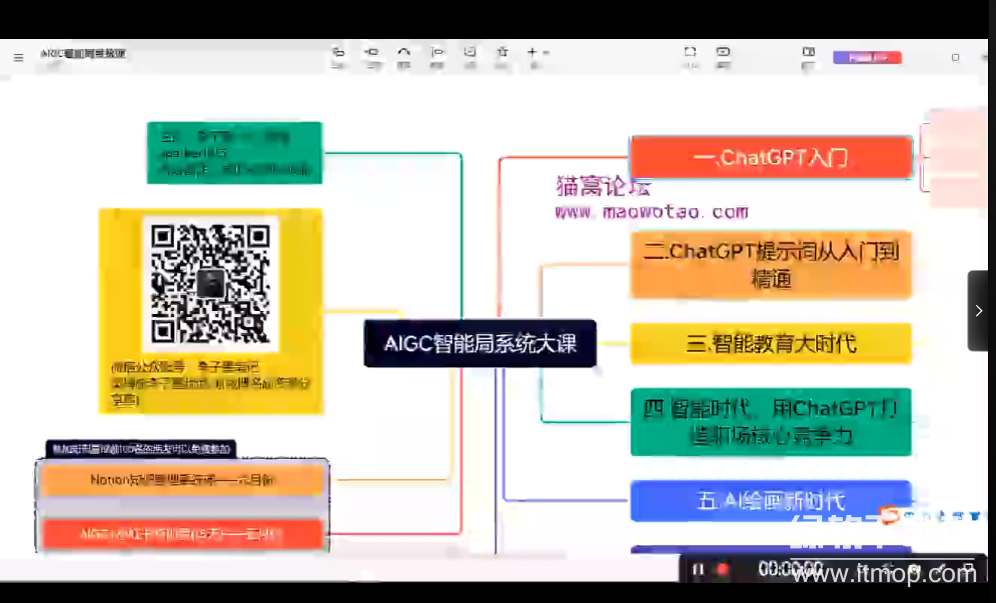Open the hamburger menu at top left
Screen dimensions: 996x603
click(18, 58)
